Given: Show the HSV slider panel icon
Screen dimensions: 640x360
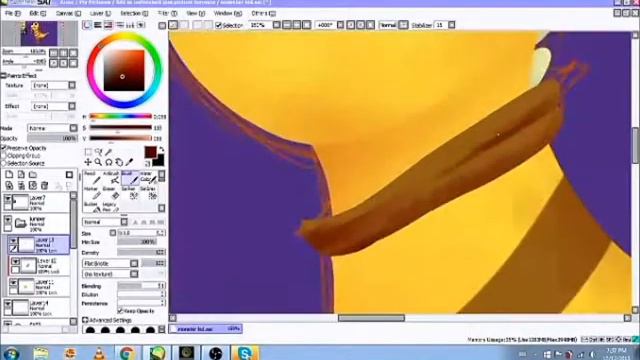Looking at the screenshot, I should point(108,25).
